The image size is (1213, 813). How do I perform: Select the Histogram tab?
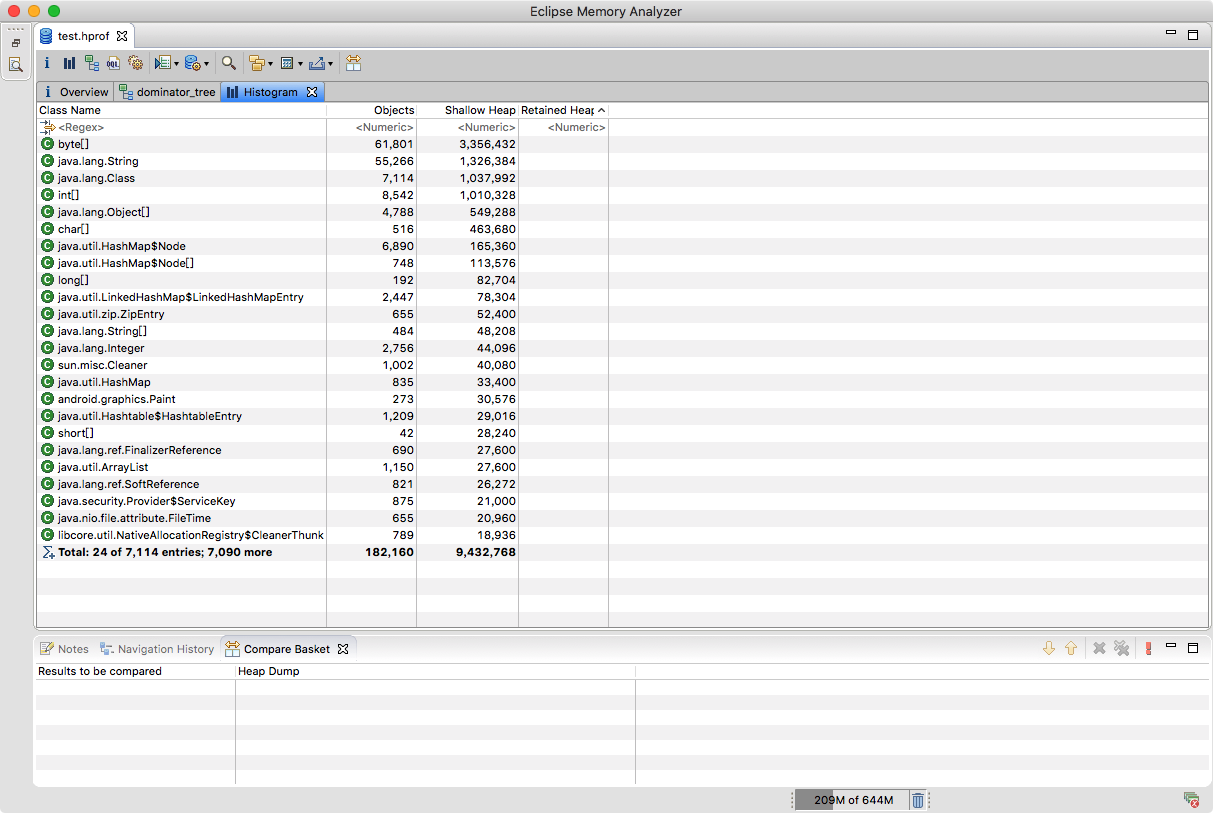pos(262,92)
